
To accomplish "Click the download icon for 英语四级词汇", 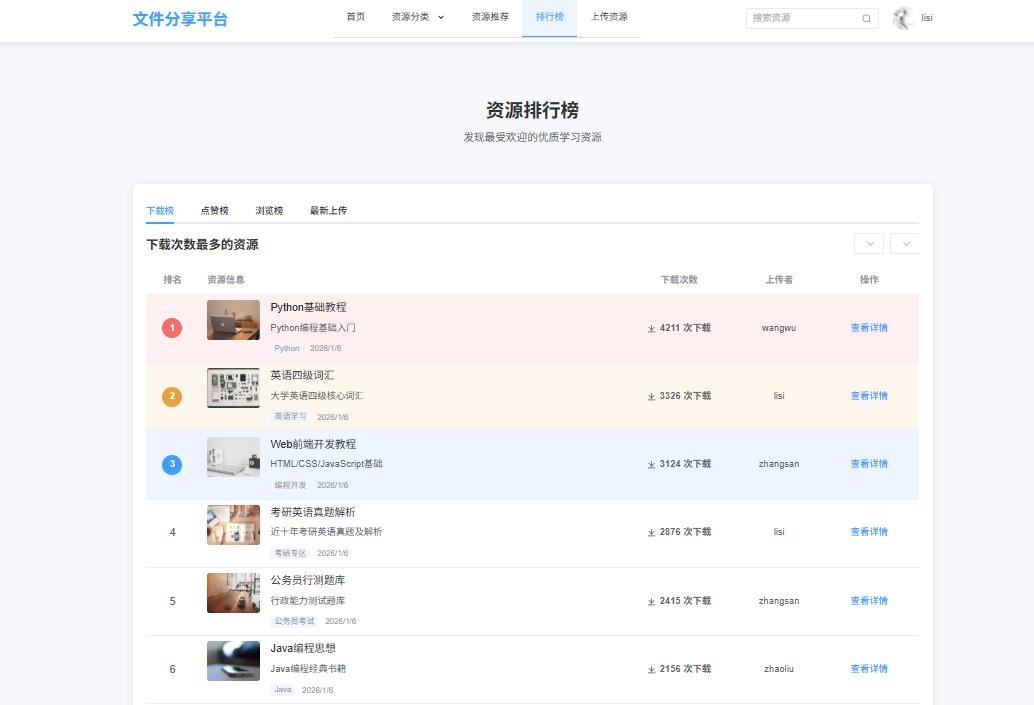I will pos(650,395).
